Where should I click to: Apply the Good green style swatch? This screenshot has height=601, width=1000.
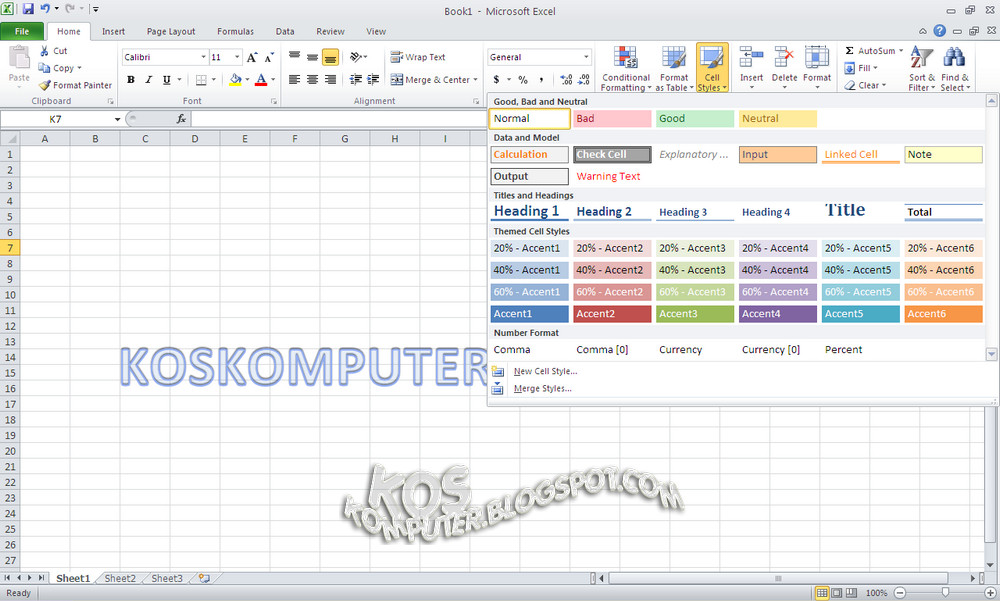click(695, 119)
